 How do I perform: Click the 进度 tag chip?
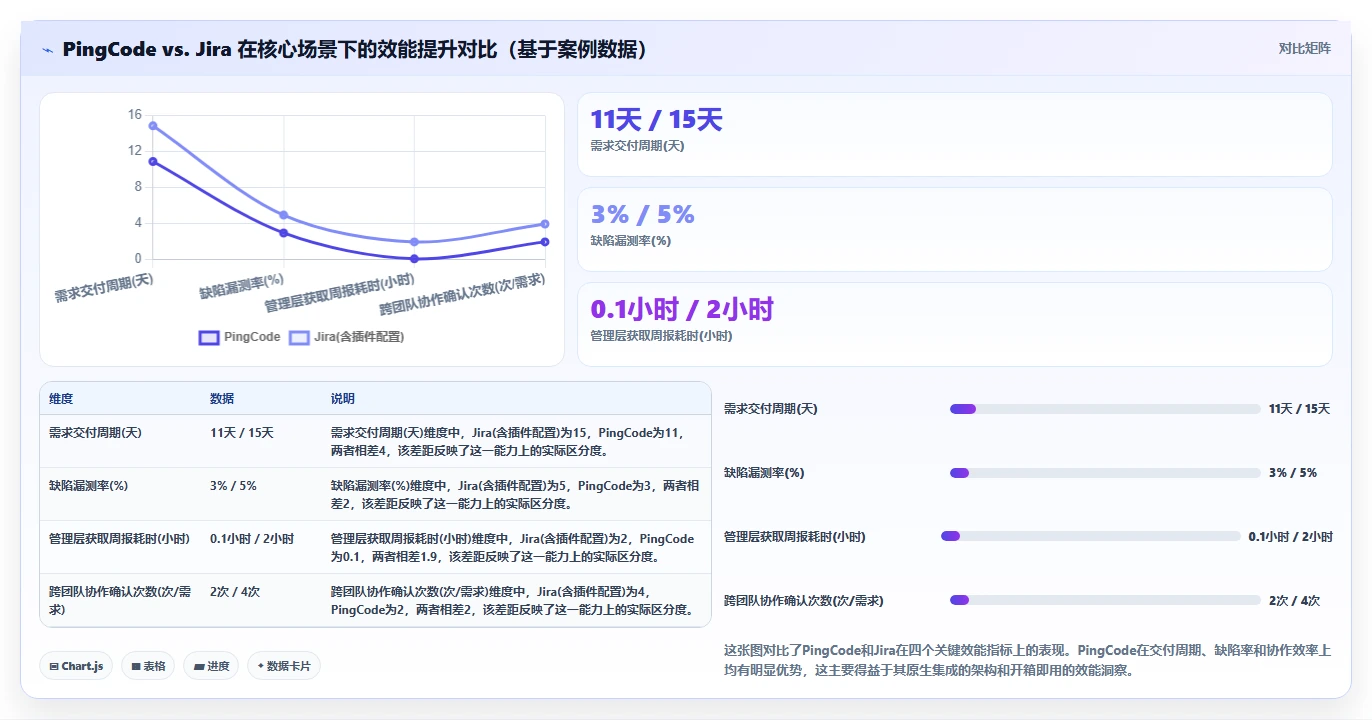tap(211, 666)
